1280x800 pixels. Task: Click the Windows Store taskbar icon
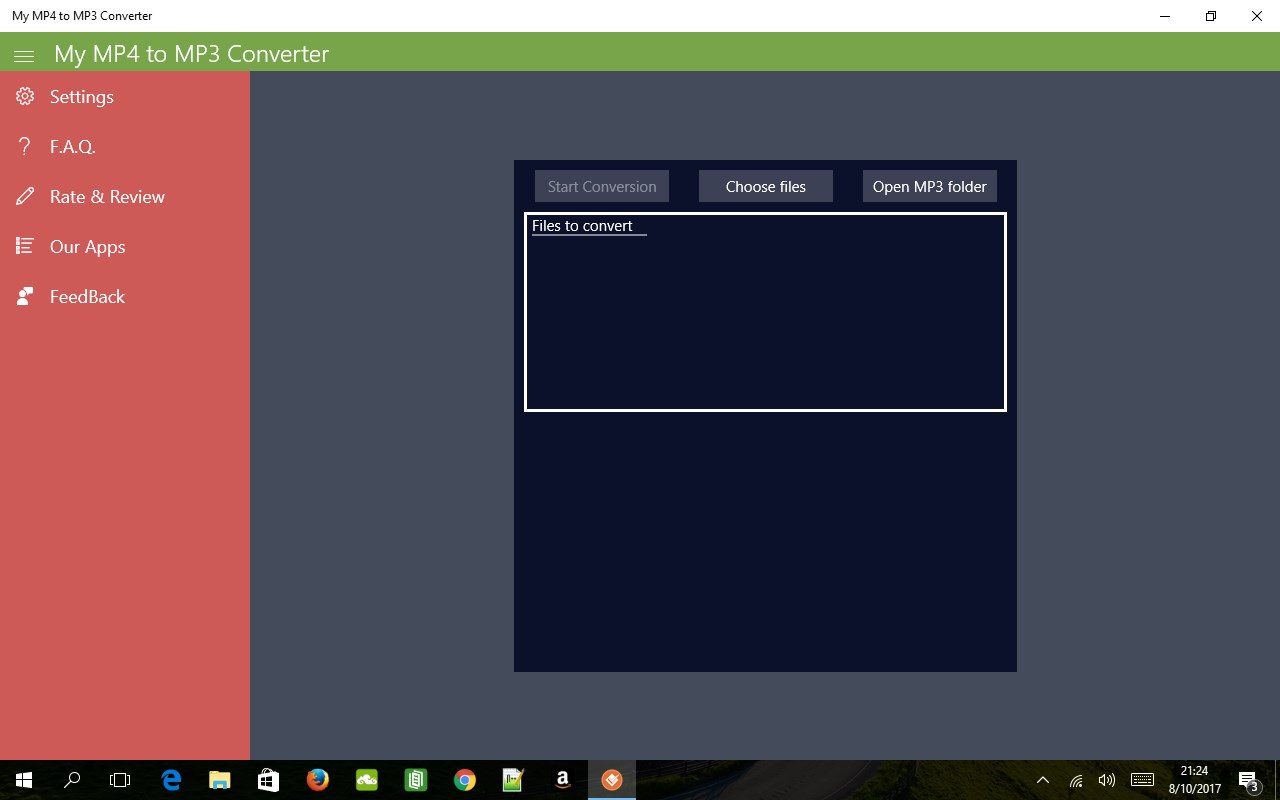pyautogui.click(x=268, y=780)
